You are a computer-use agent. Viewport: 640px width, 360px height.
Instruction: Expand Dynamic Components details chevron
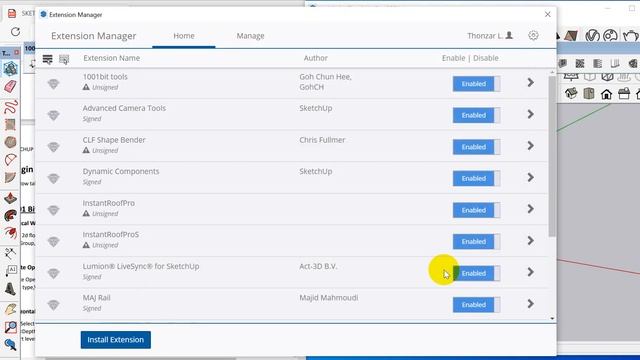pos(531,177)
